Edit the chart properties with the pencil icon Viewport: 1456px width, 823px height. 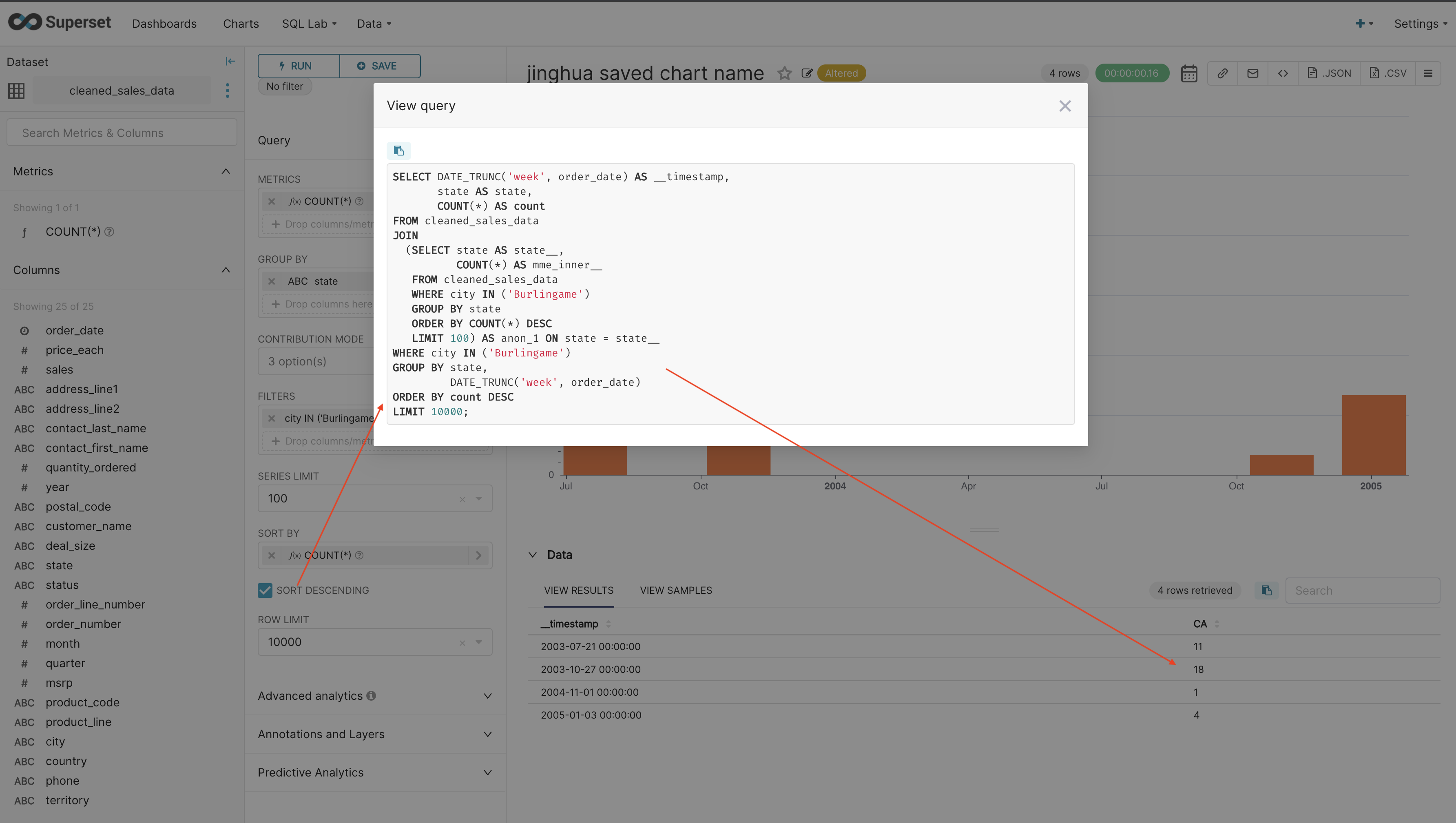807,73
